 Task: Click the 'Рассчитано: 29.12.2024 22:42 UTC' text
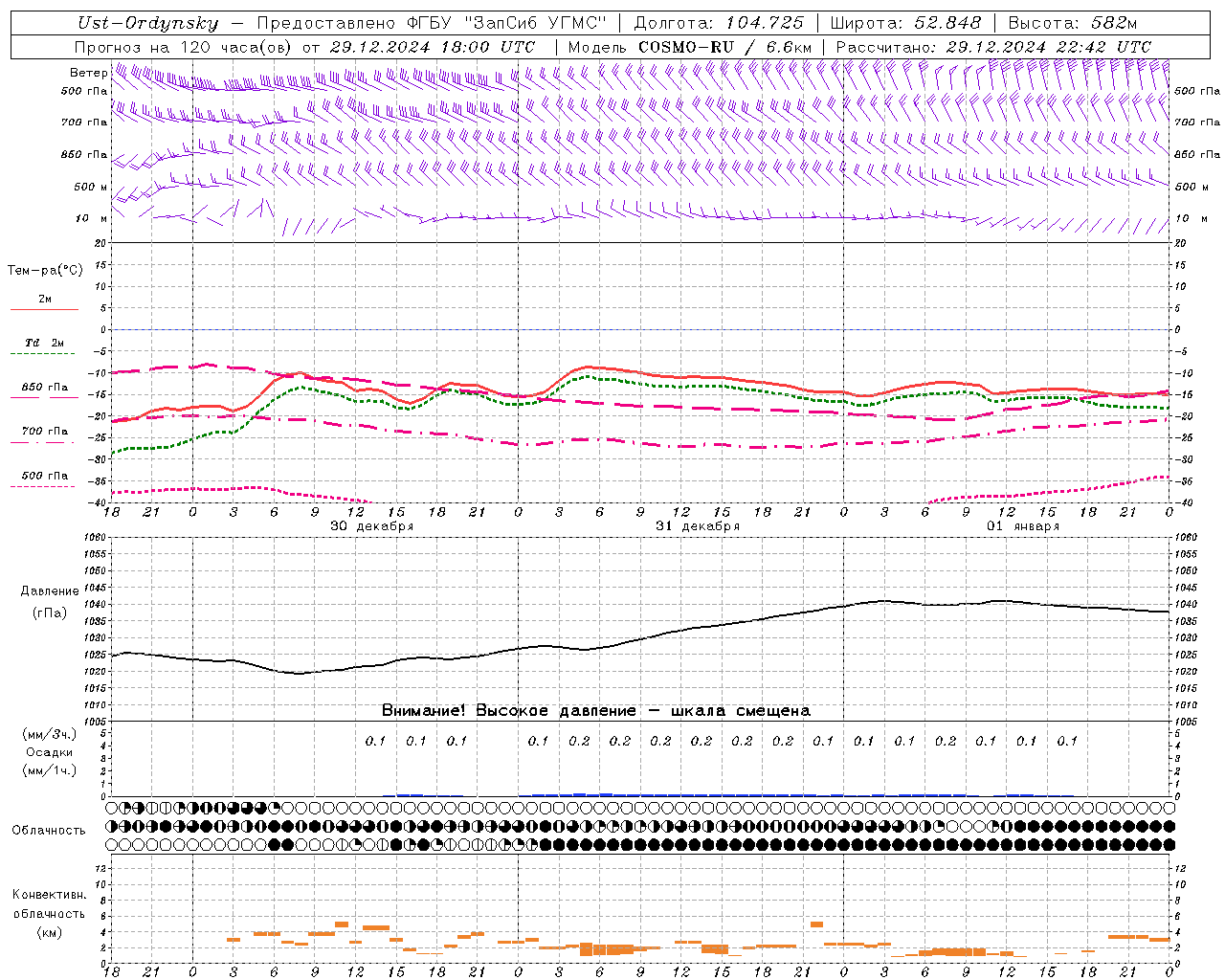click(x=993, y=47)
